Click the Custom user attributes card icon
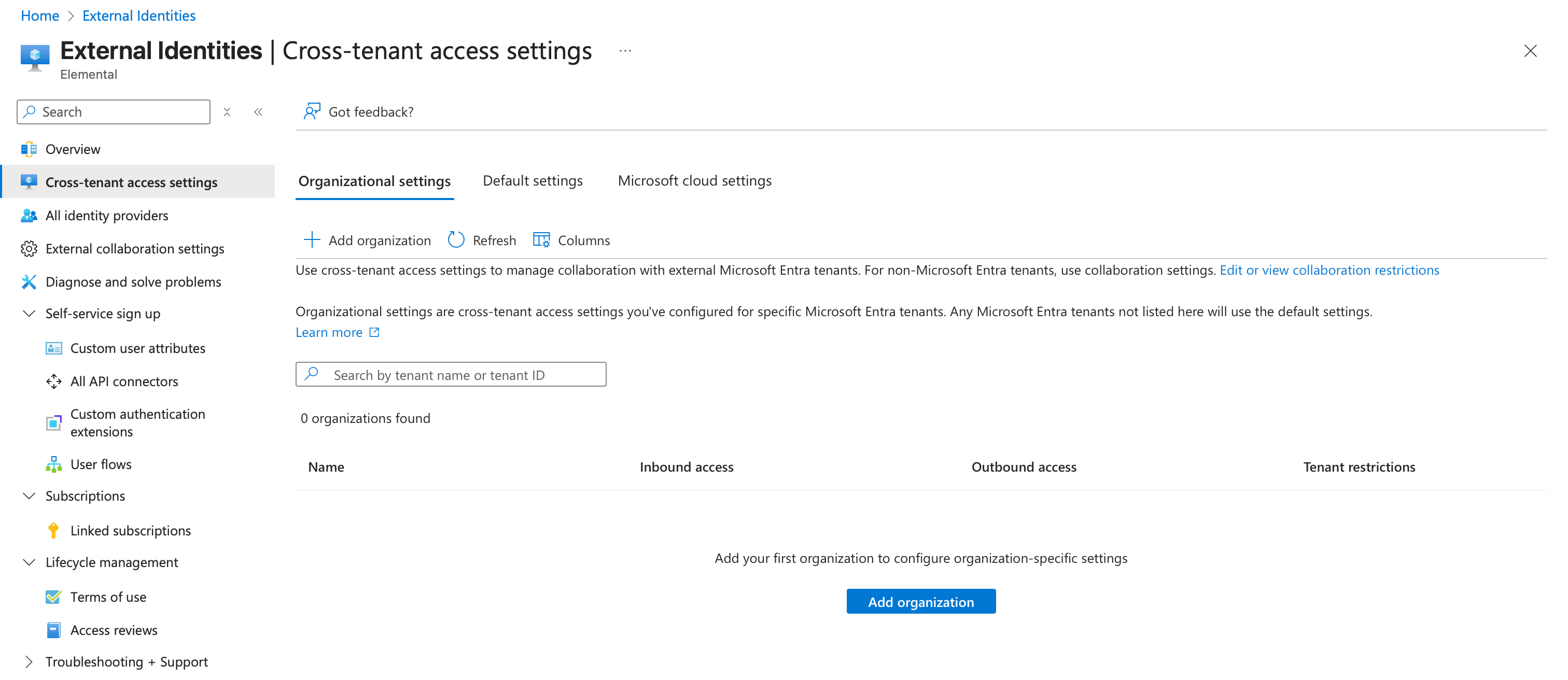 53,348
